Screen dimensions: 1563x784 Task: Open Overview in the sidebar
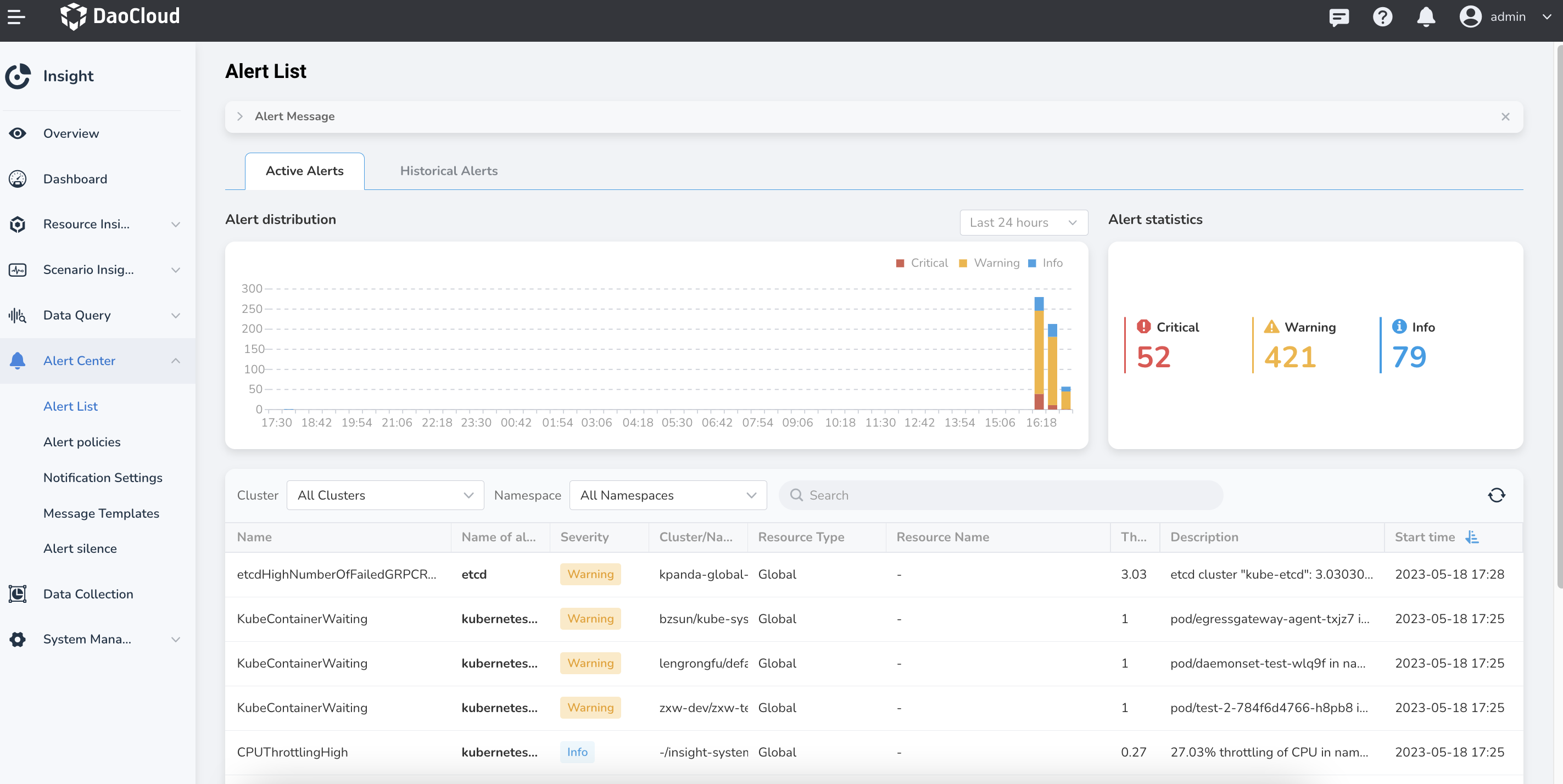tap(71, 133)
